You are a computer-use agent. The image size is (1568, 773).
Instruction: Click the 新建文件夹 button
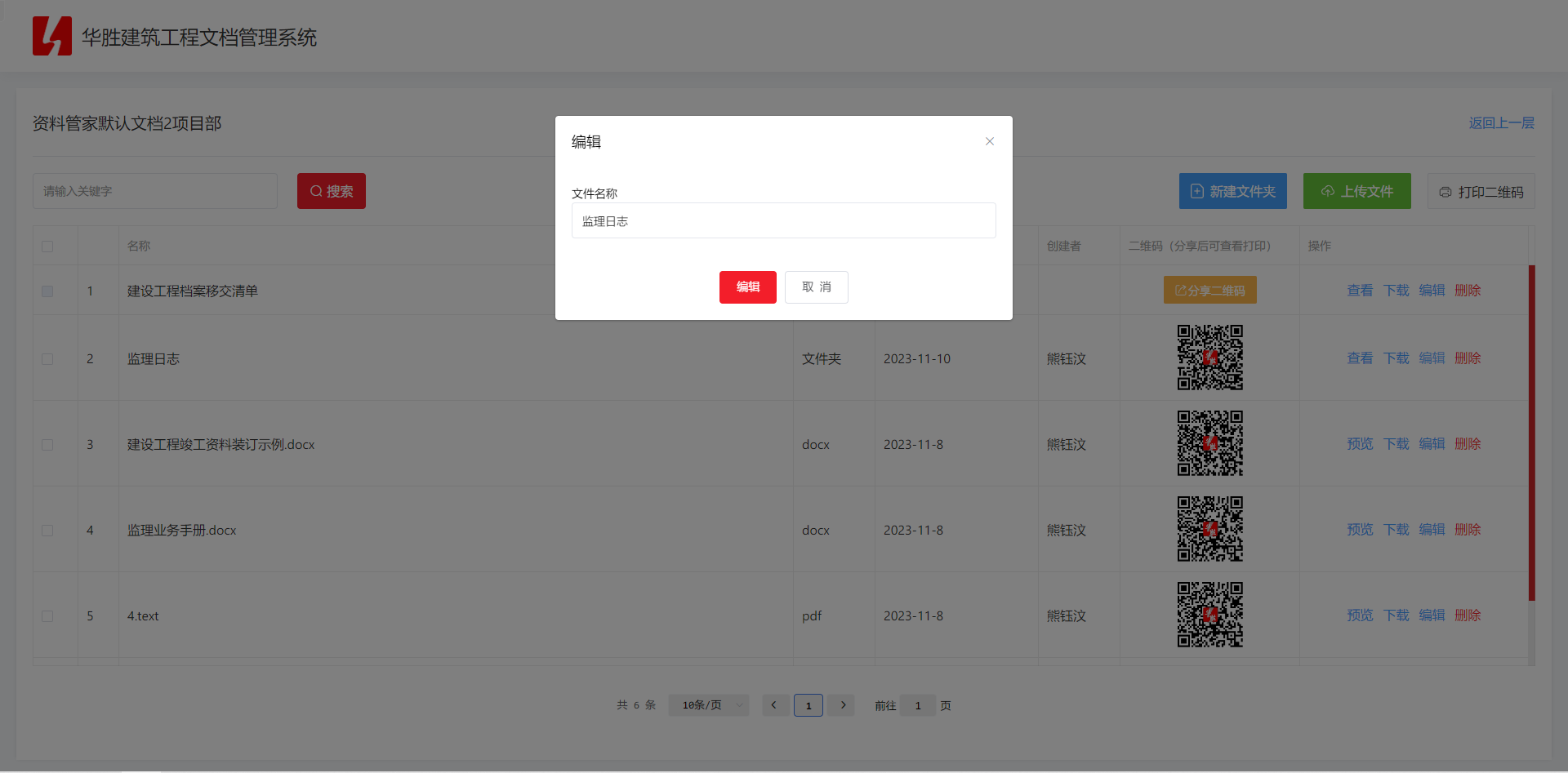[x=1233, y=191]
